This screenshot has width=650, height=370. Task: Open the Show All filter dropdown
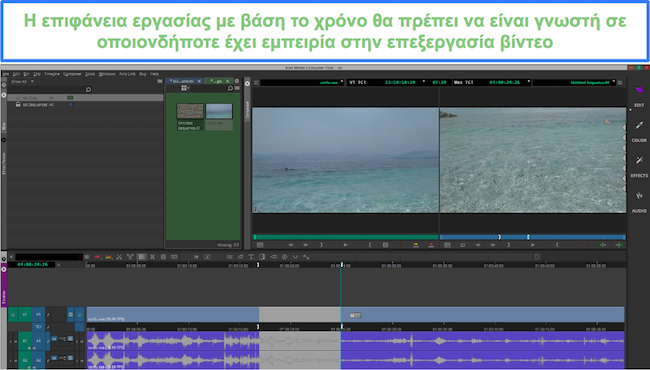[x=22, y=82]
